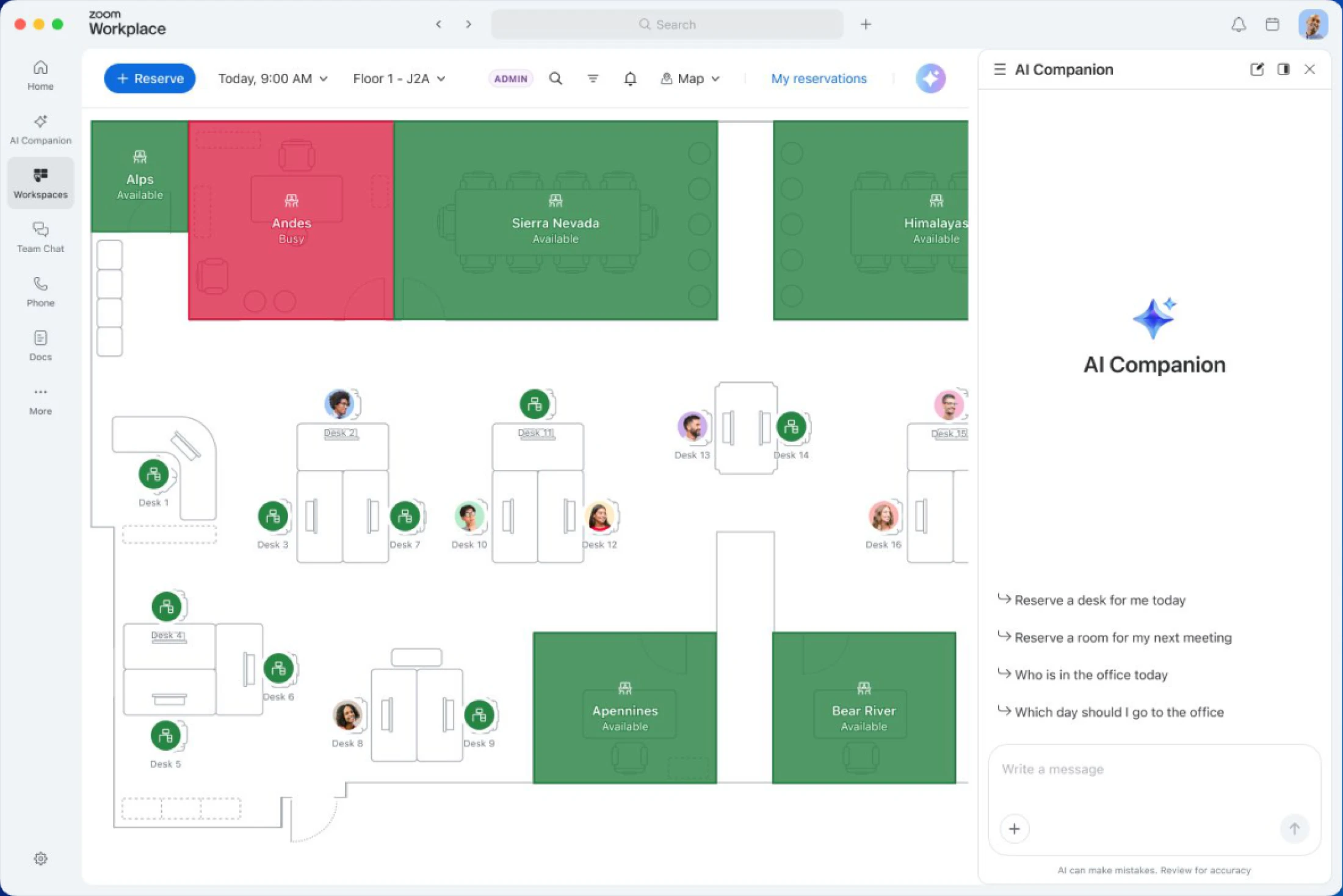1343x896 pixels.
Task: Expand the Floor 1 - J2A dropdown
Action: click(x=399, y=78)
